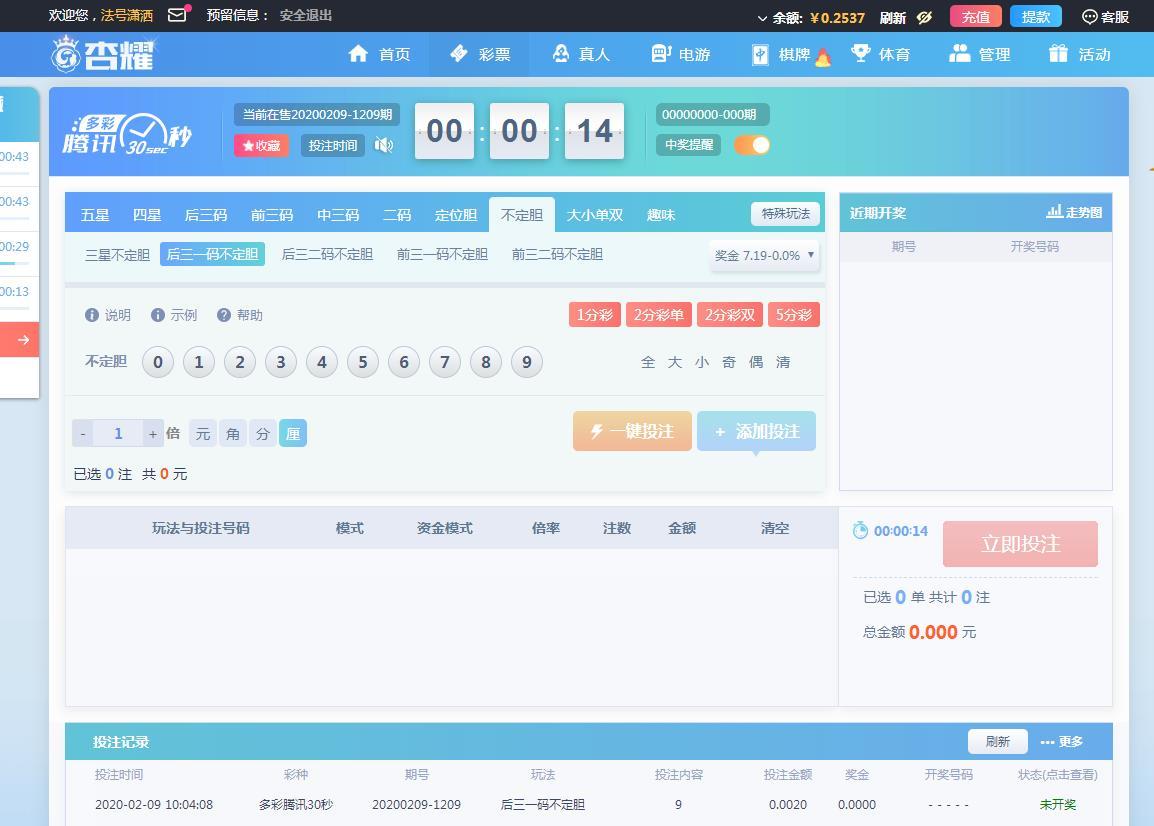Click the multiplier input field
Image resolution: width=1154 pixels, height=826 pixels.
(118, 434)
